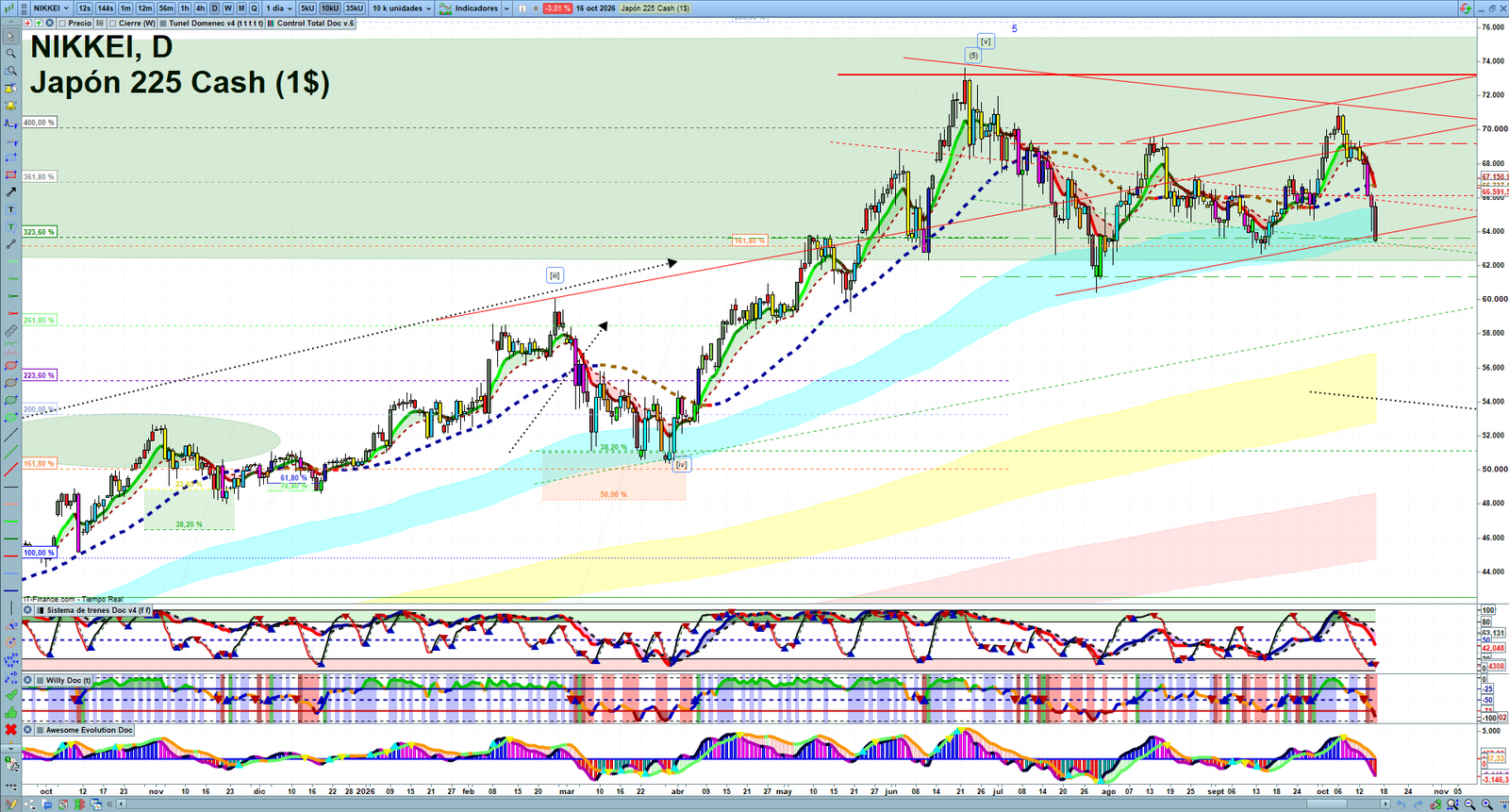
Task: Select the W weekly timeframe
Action: (227, 8)
